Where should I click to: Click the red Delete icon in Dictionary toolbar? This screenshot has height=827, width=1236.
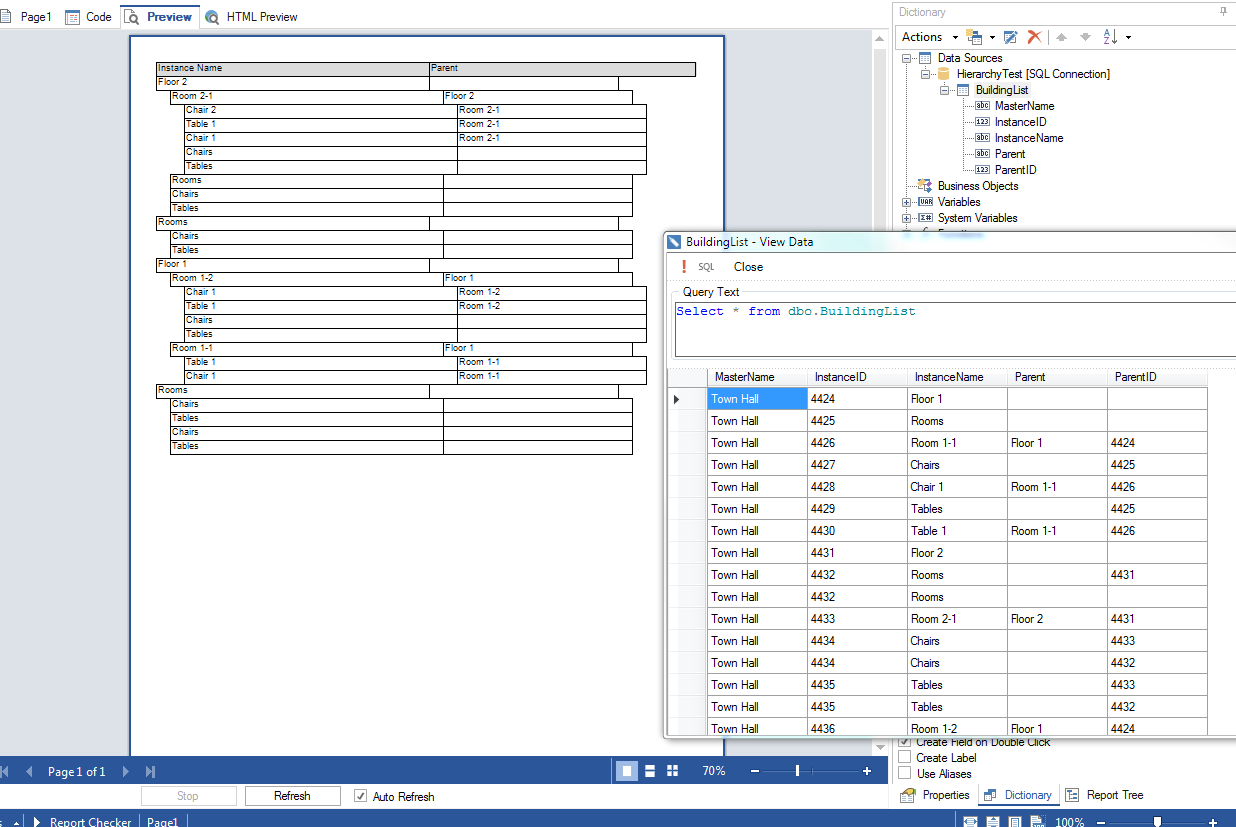[x=1034, y=37]
